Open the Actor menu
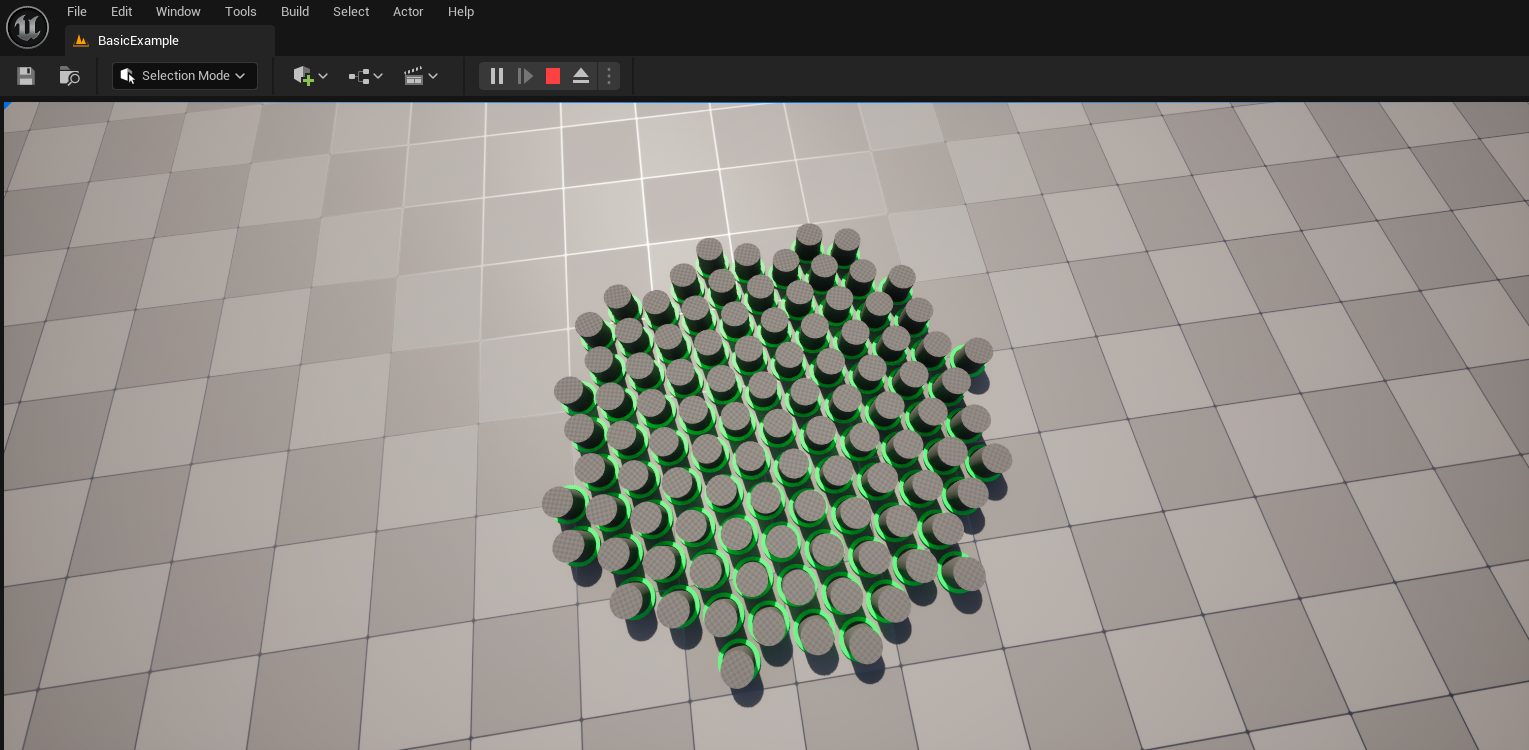The width and height of the screenshot is (1529, 750). click(x=408, y=12)
